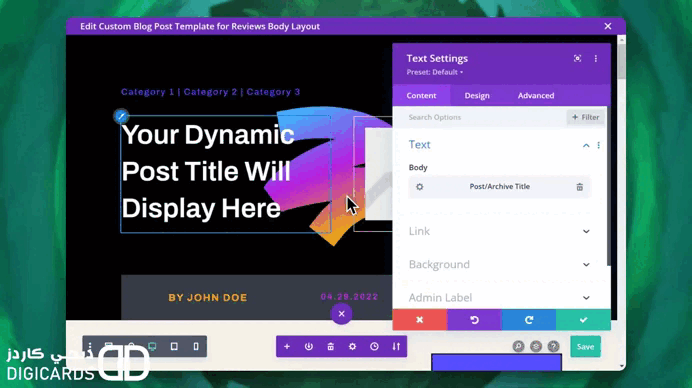Click the portability arrows icon
692x388 pixels.
[x=396, y=347]
